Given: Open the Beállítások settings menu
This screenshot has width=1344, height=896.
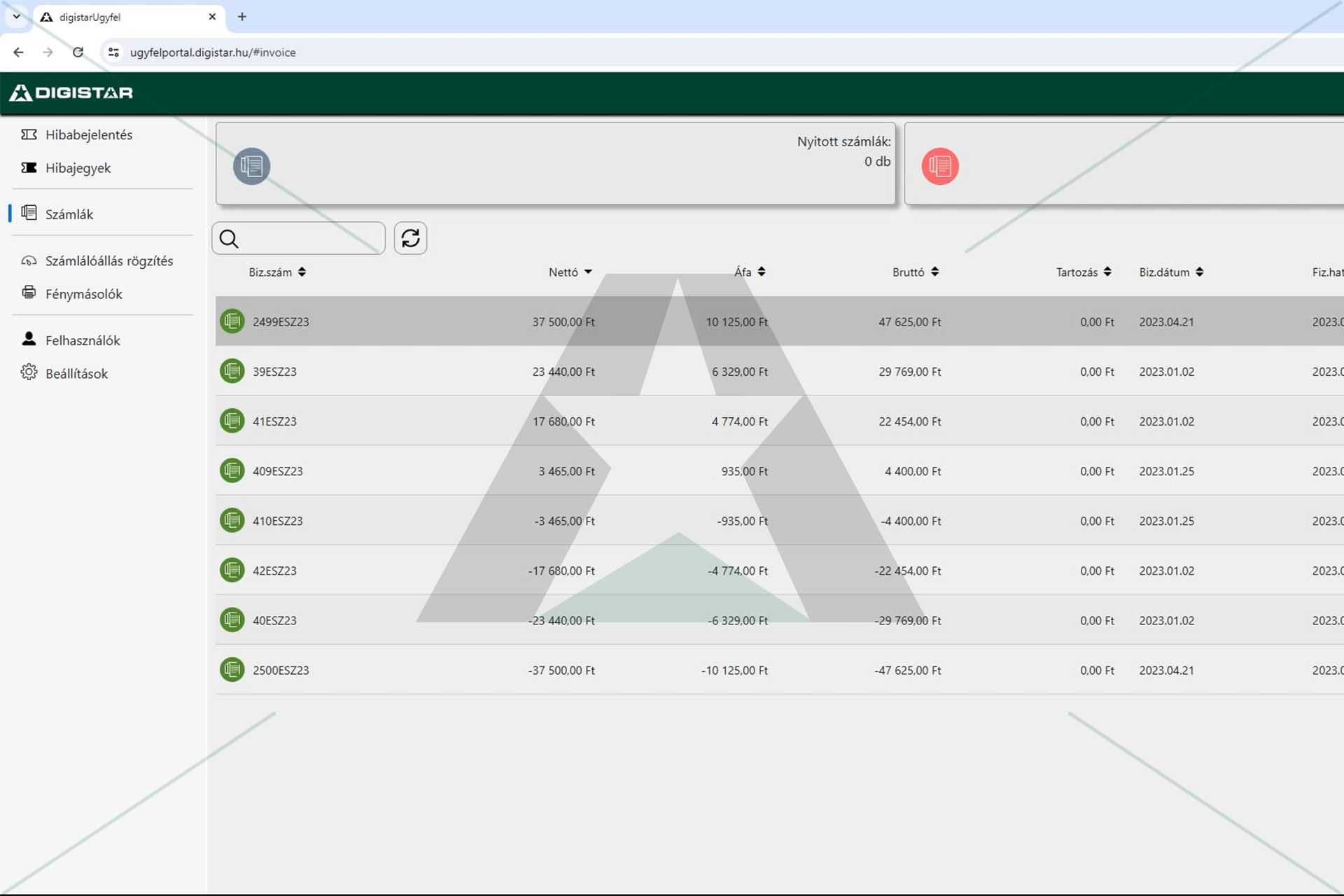Looking at the screenshot, I should (76, 373).
